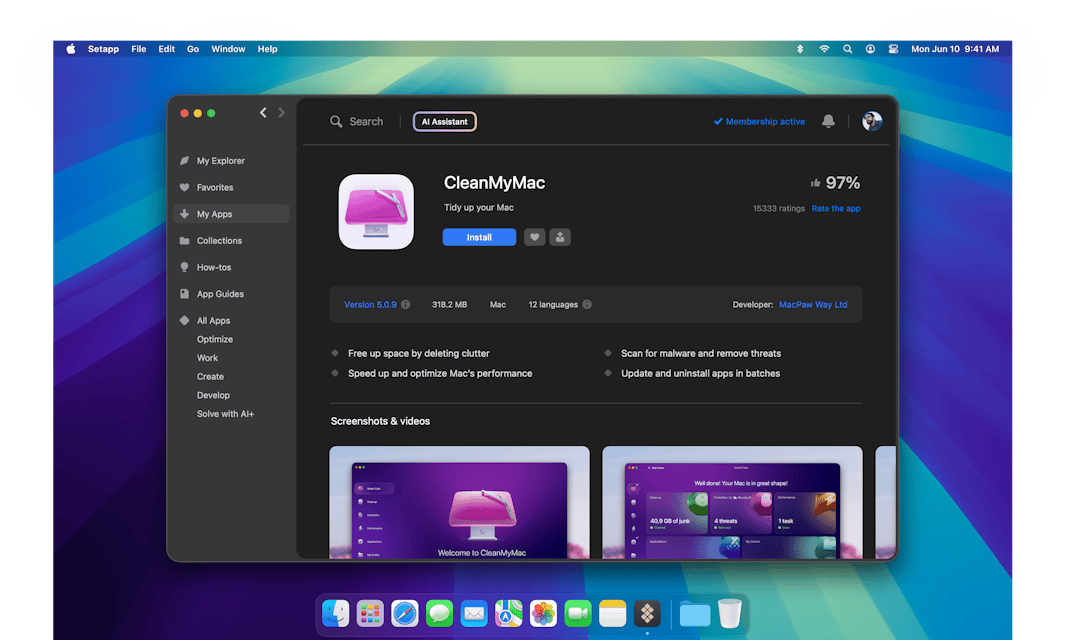Go back with the left chevron

[263, 113]
